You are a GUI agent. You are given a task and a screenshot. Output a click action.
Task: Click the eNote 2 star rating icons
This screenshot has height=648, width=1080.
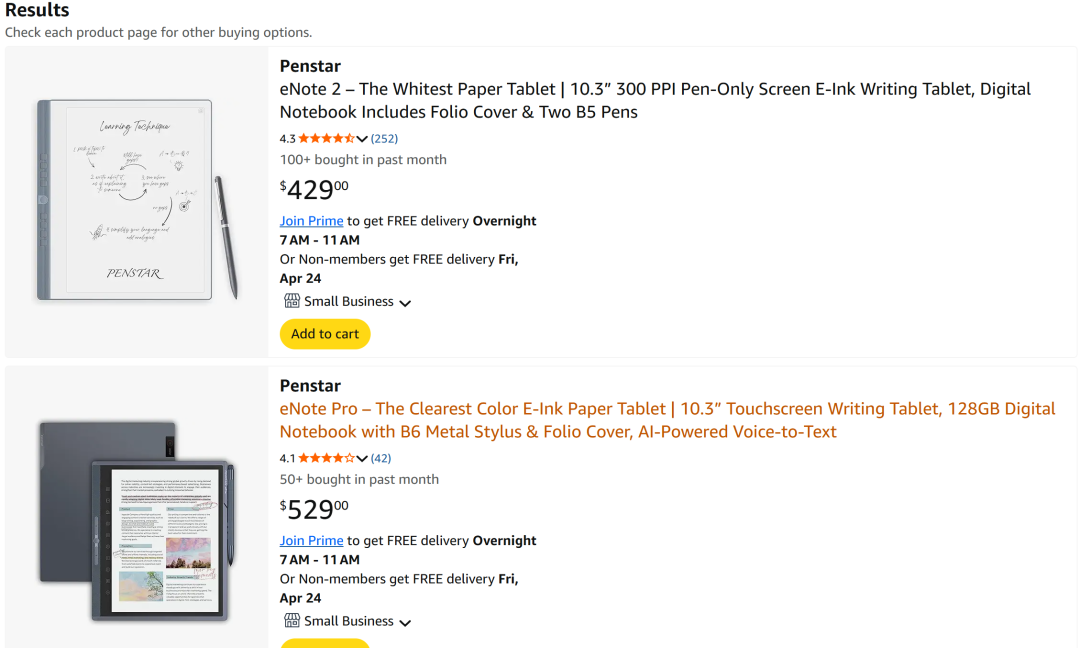(326, 139)
